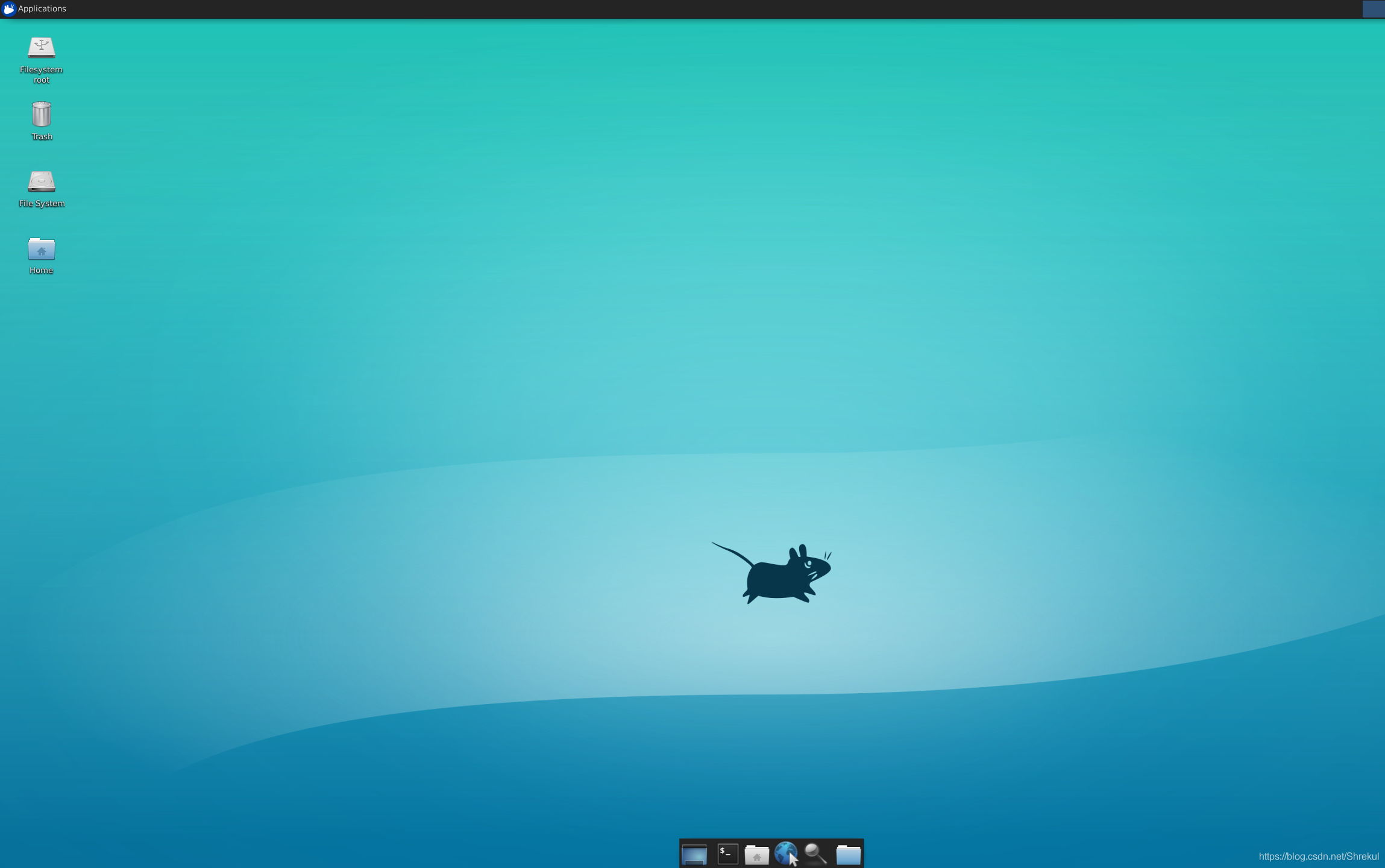Click the Show Desktop icon in the dock

tap(694, 854)
